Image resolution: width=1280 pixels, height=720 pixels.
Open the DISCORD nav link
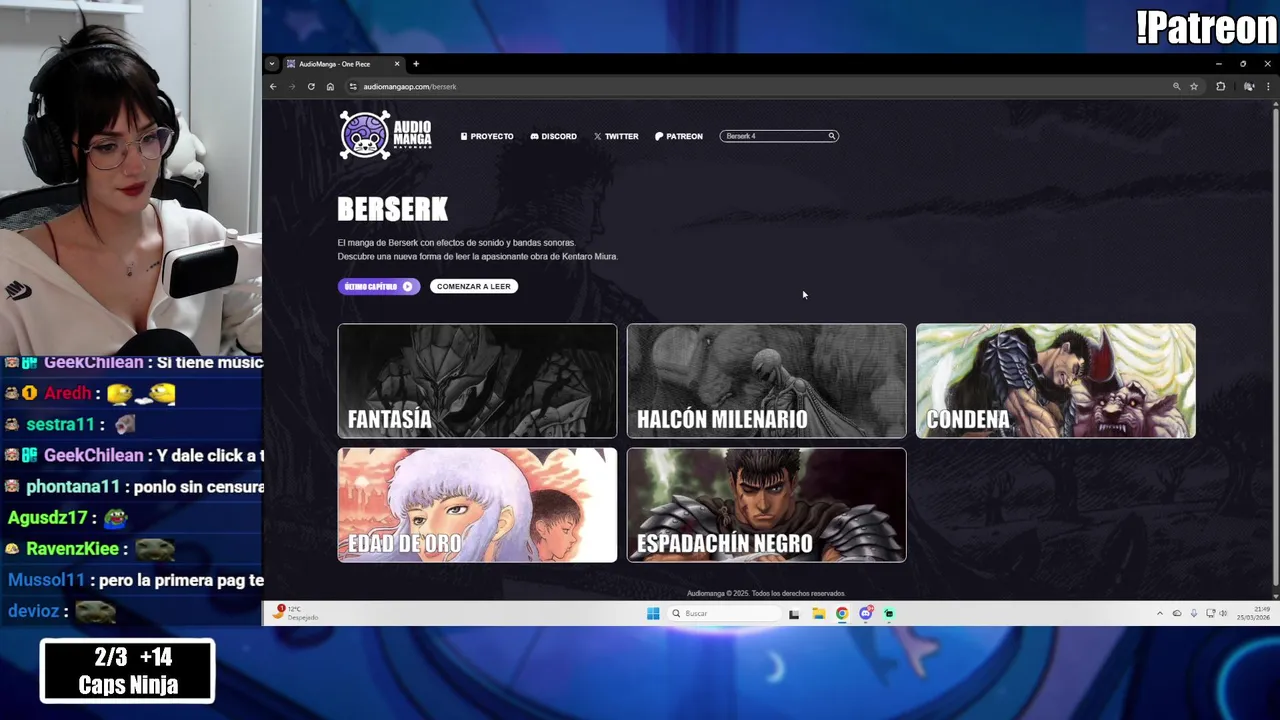pos(553,136)
